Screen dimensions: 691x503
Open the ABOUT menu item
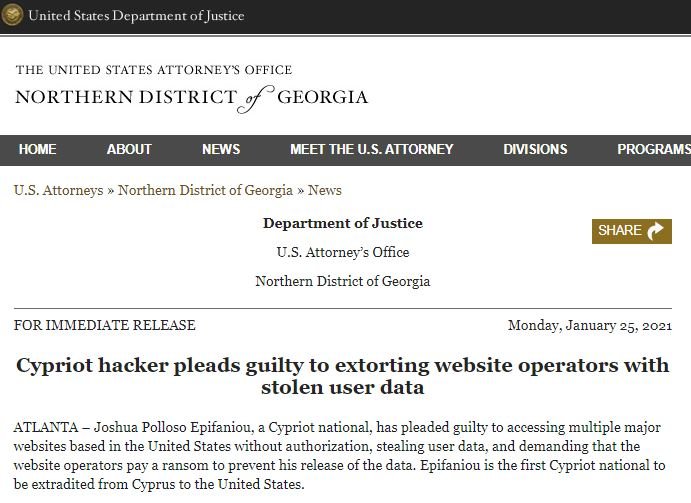pos(129,149)
